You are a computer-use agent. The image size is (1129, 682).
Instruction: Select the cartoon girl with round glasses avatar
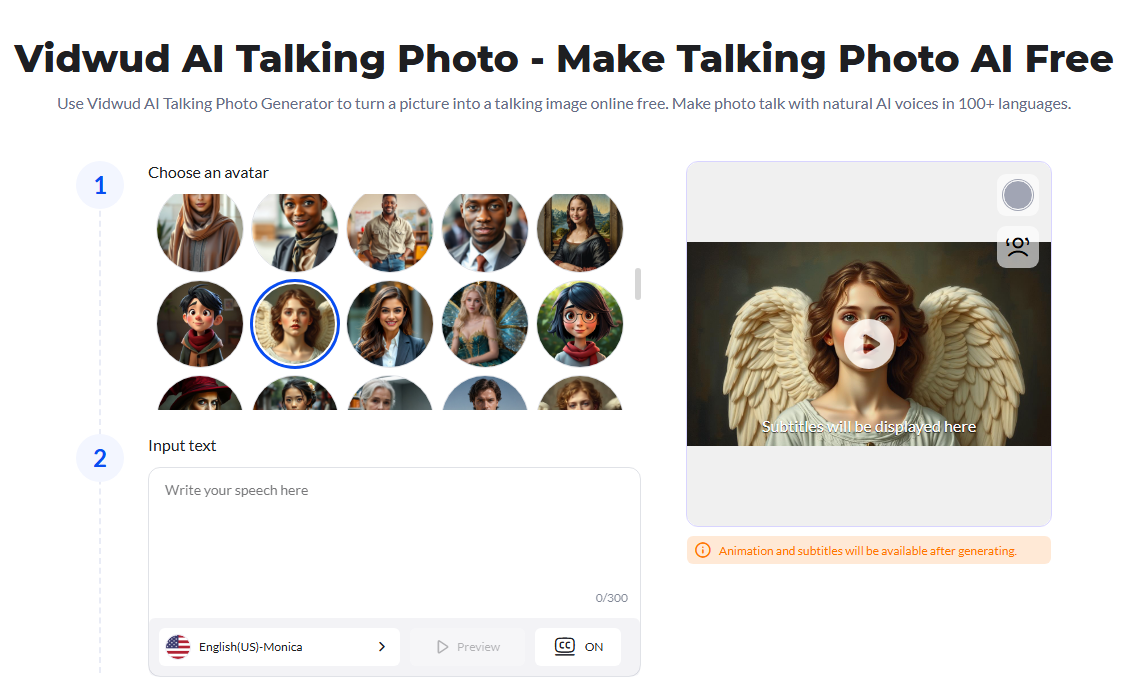coord(580,324)
